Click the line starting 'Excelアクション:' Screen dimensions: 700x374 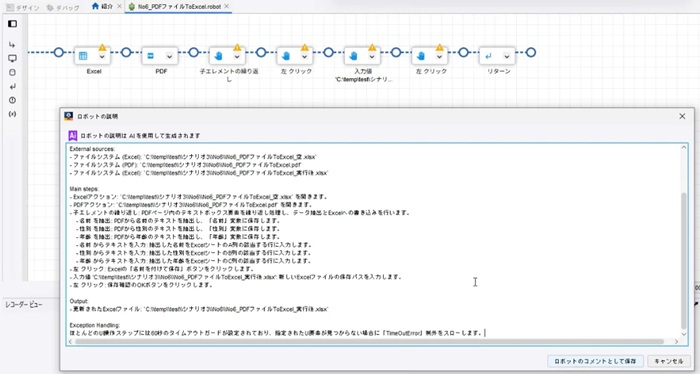(199, 197)
